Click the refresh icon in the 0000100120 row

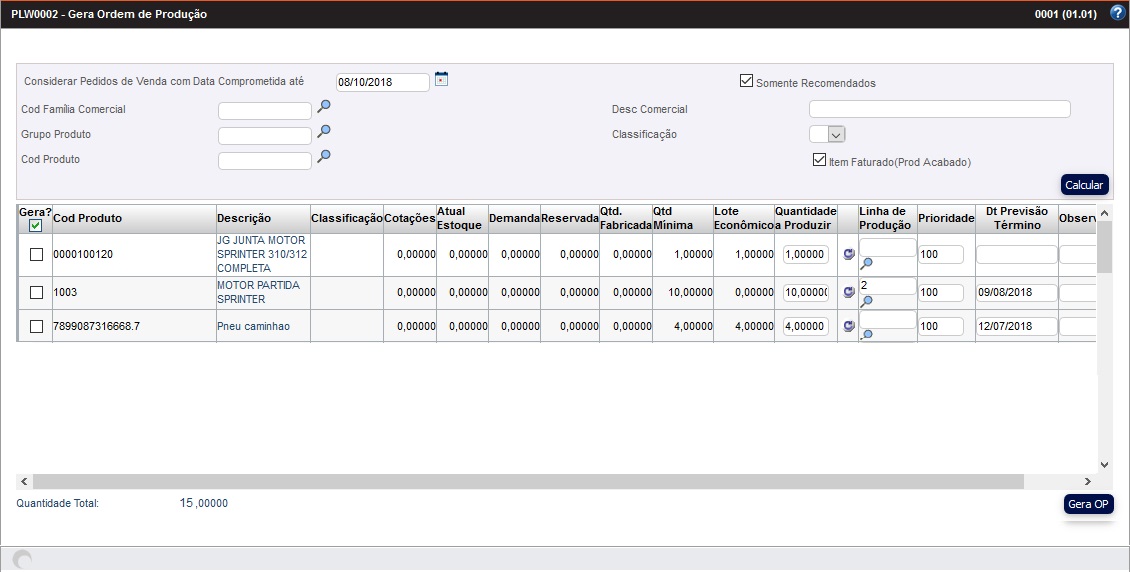point(849,255)
